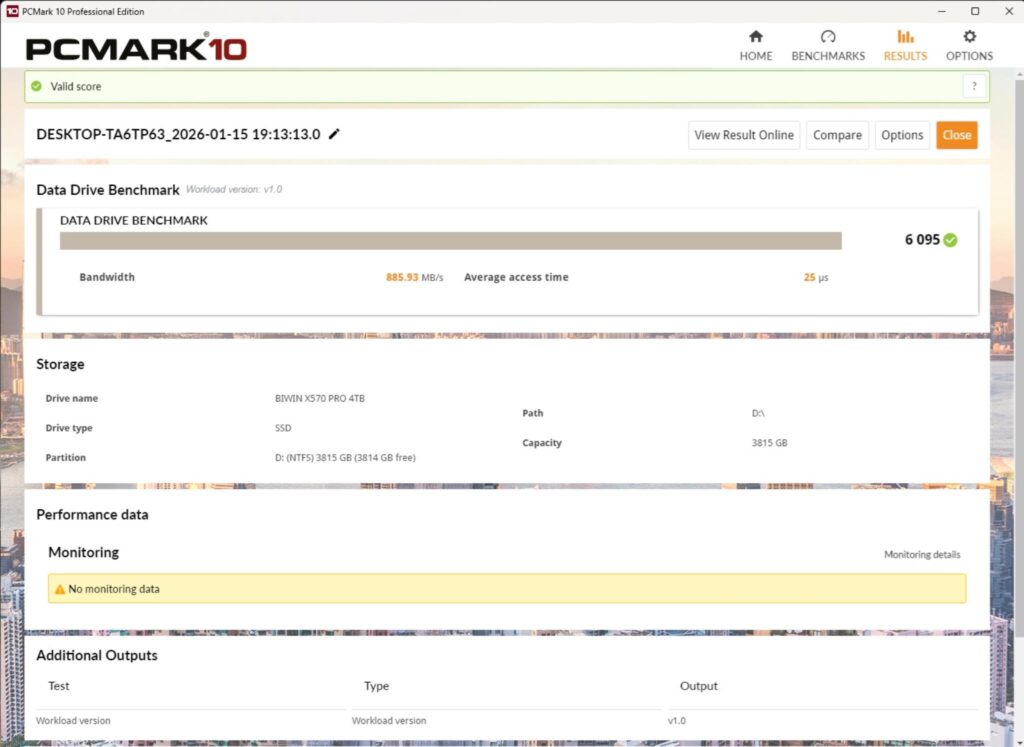Click the Compare button

837,135
